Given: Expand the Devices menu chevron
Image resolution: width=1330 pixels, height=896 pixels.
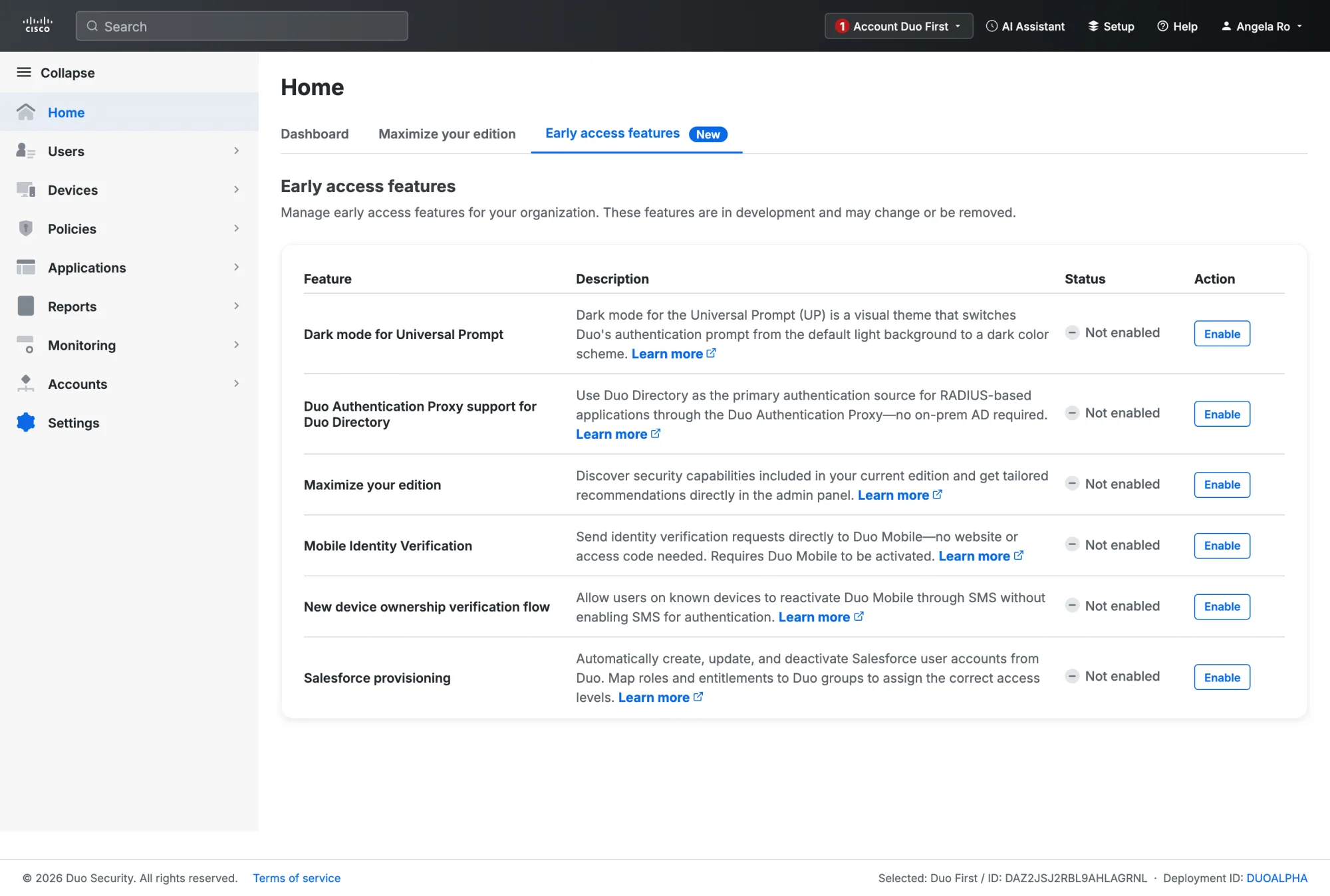Looking at the screenshot, I should pyautogui.click(x=236, y=189).
